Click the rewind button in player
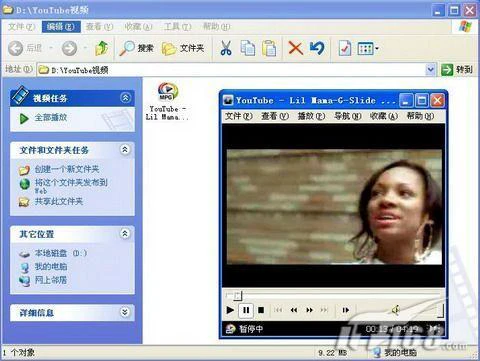The image size is (480, 361). pyautogui.click(x=294, y=310)
